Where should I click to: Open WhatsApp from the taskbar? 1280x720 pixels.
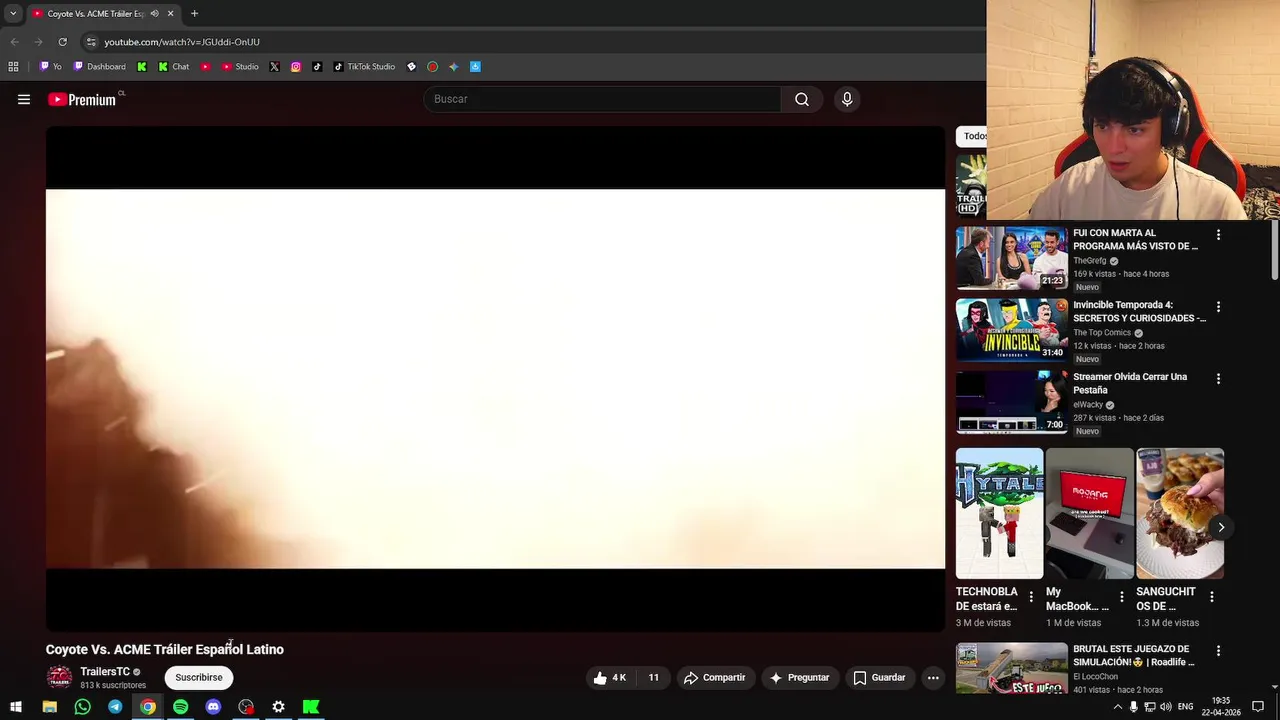[x=82, y=707]
